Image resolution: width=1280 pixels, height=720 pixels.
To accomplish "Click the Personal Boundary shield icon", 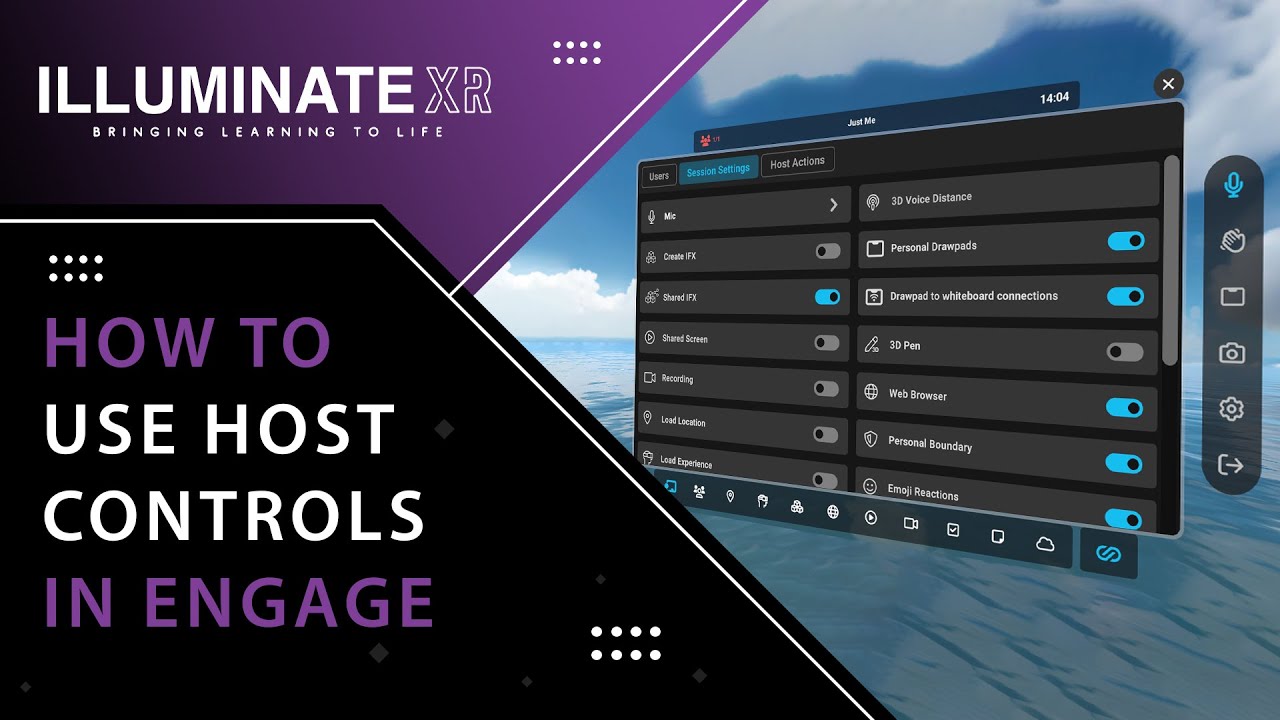I will point(871,440).
